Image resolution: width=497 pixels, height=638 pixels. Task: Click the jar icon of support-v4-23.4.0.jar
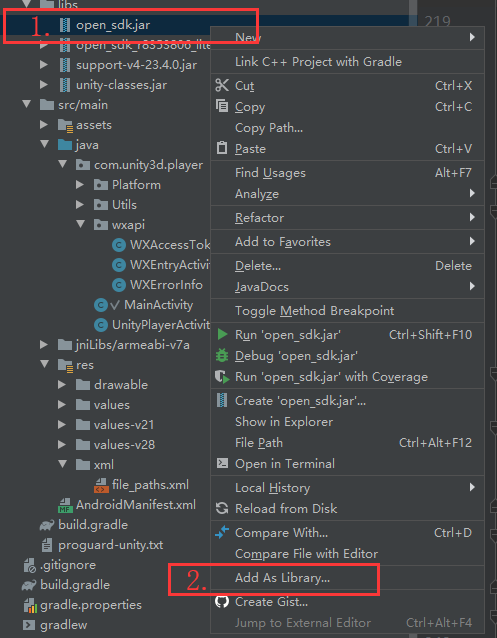click(65, 65)
